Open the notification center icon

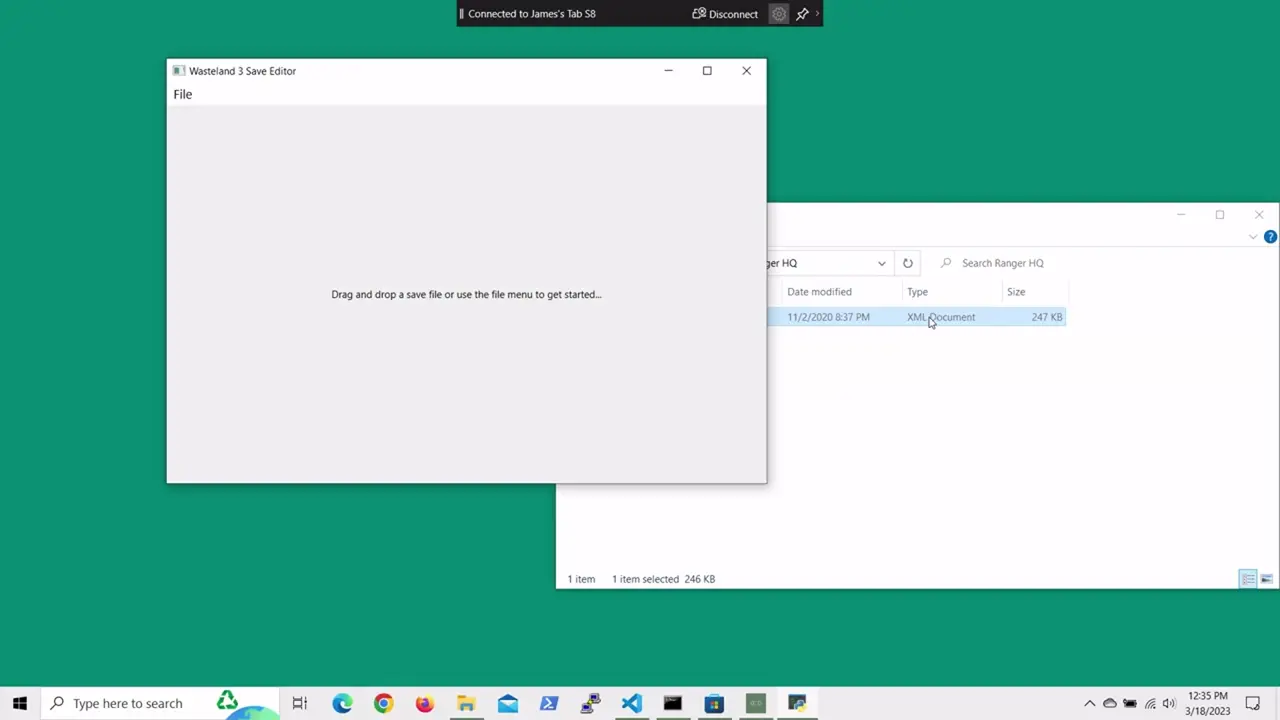1253,703
